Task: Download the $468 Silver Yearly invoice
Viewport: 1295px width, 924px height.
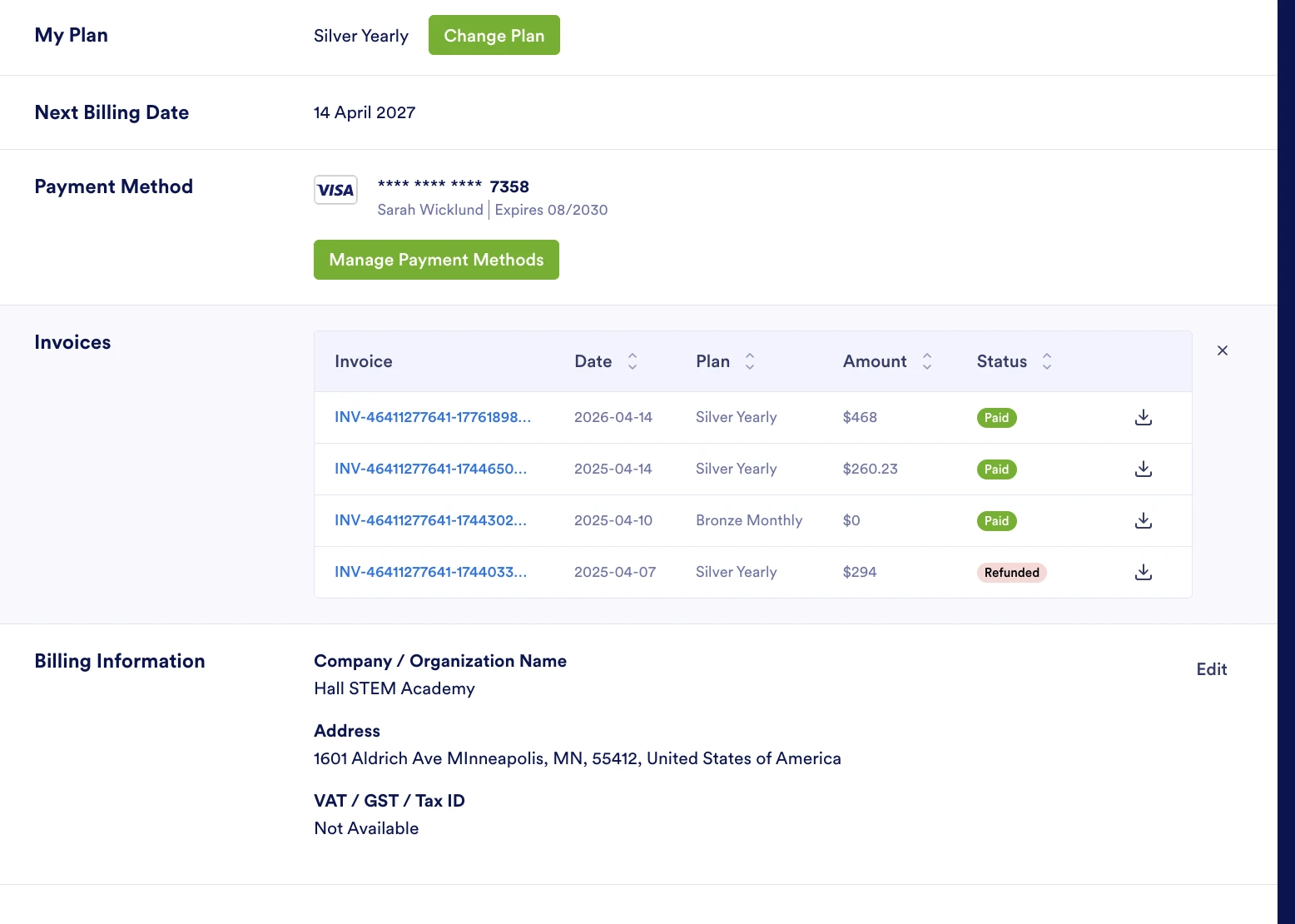Action: [x=1144, y=417]
